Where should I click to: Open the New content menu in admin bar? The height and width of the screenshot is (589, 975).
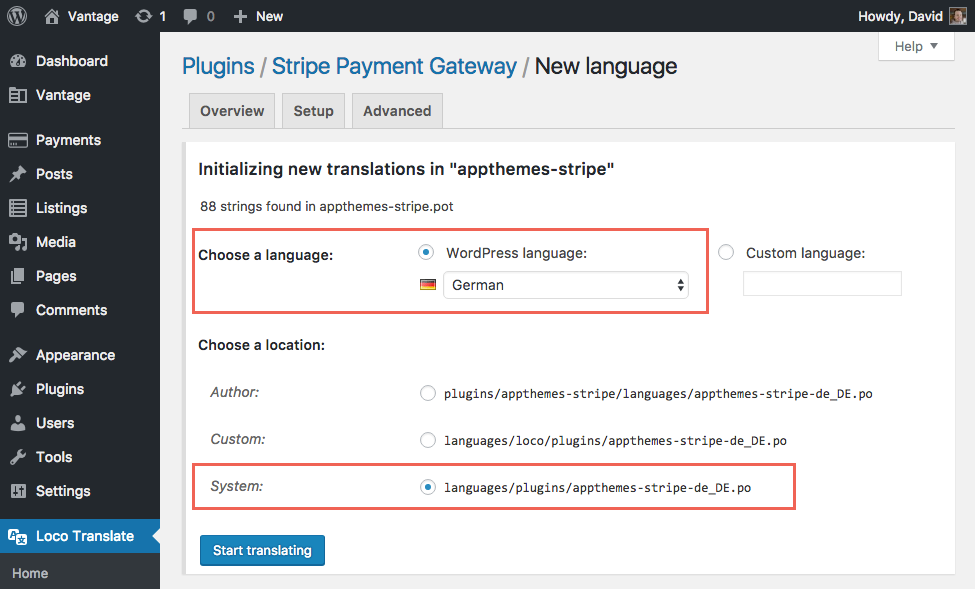[x=258, y=16]
